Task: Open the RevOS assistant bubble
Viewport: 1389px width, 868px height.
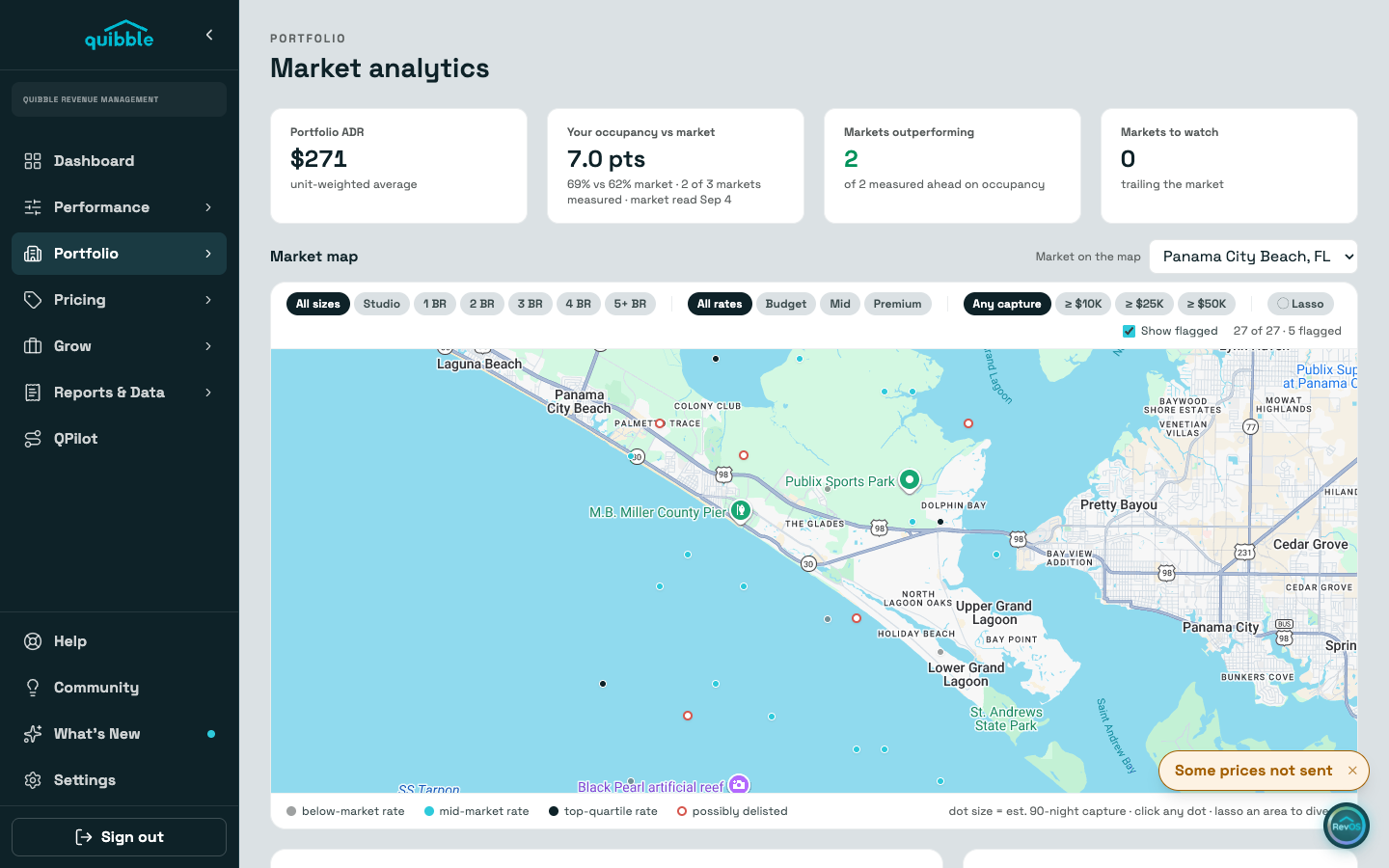Action: tap(1347, 826)
